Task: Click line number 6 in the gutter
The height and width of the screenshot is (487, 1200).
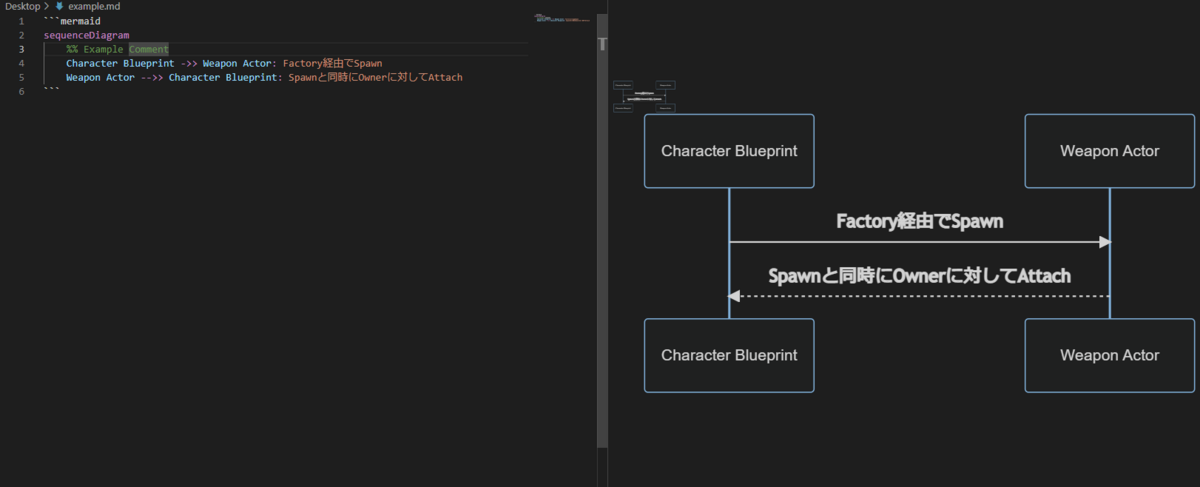Action: click(x=21, y=91)
